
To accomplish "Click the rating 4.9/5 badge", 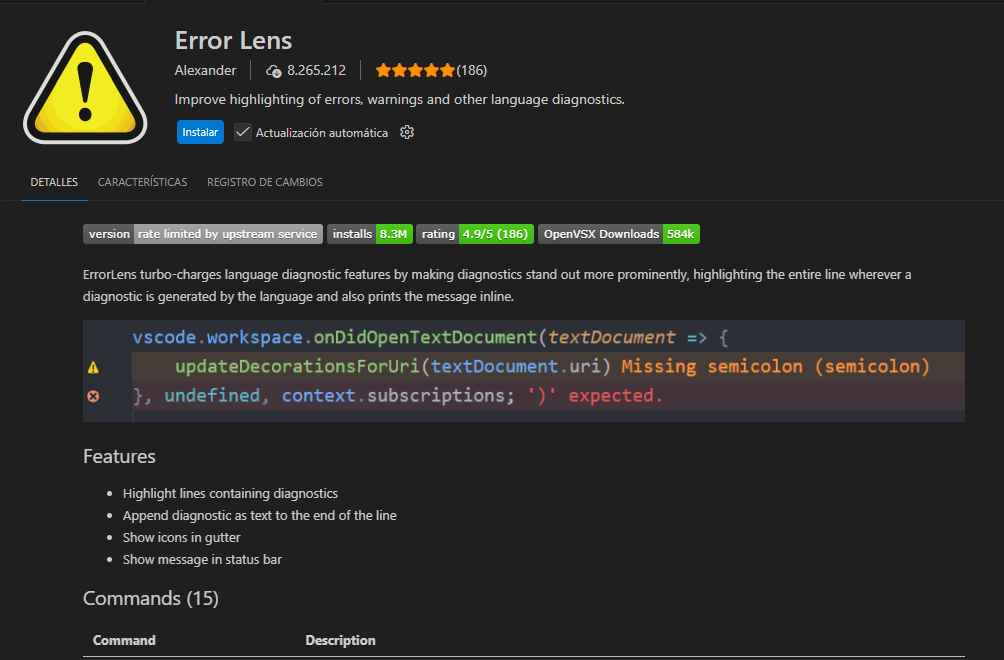I will [474, 234].
